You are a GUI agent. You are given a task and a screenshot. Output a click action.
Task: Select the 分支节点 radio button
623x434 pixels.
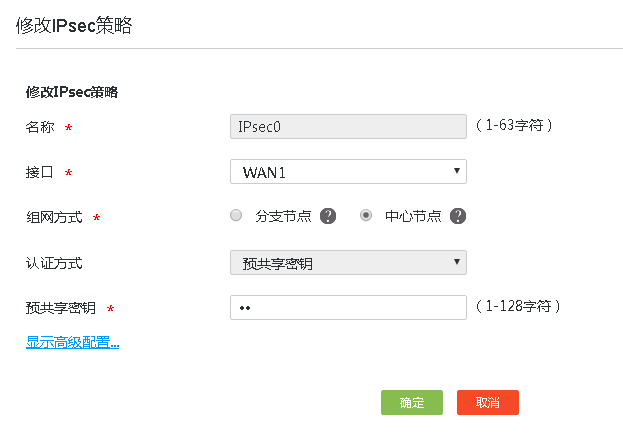coord(236,216)
